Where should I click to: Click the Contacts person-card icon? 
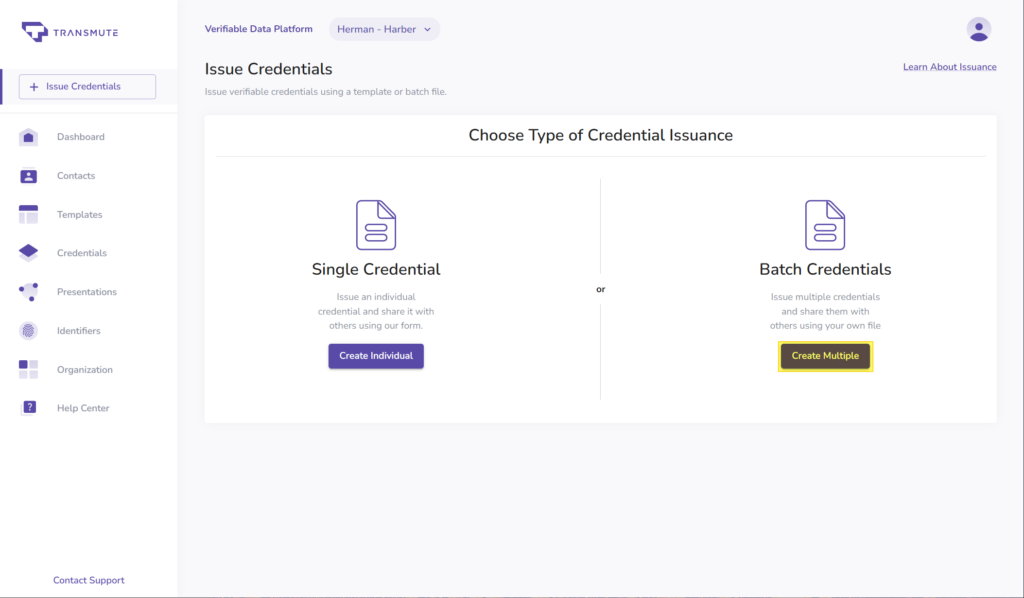28,176
